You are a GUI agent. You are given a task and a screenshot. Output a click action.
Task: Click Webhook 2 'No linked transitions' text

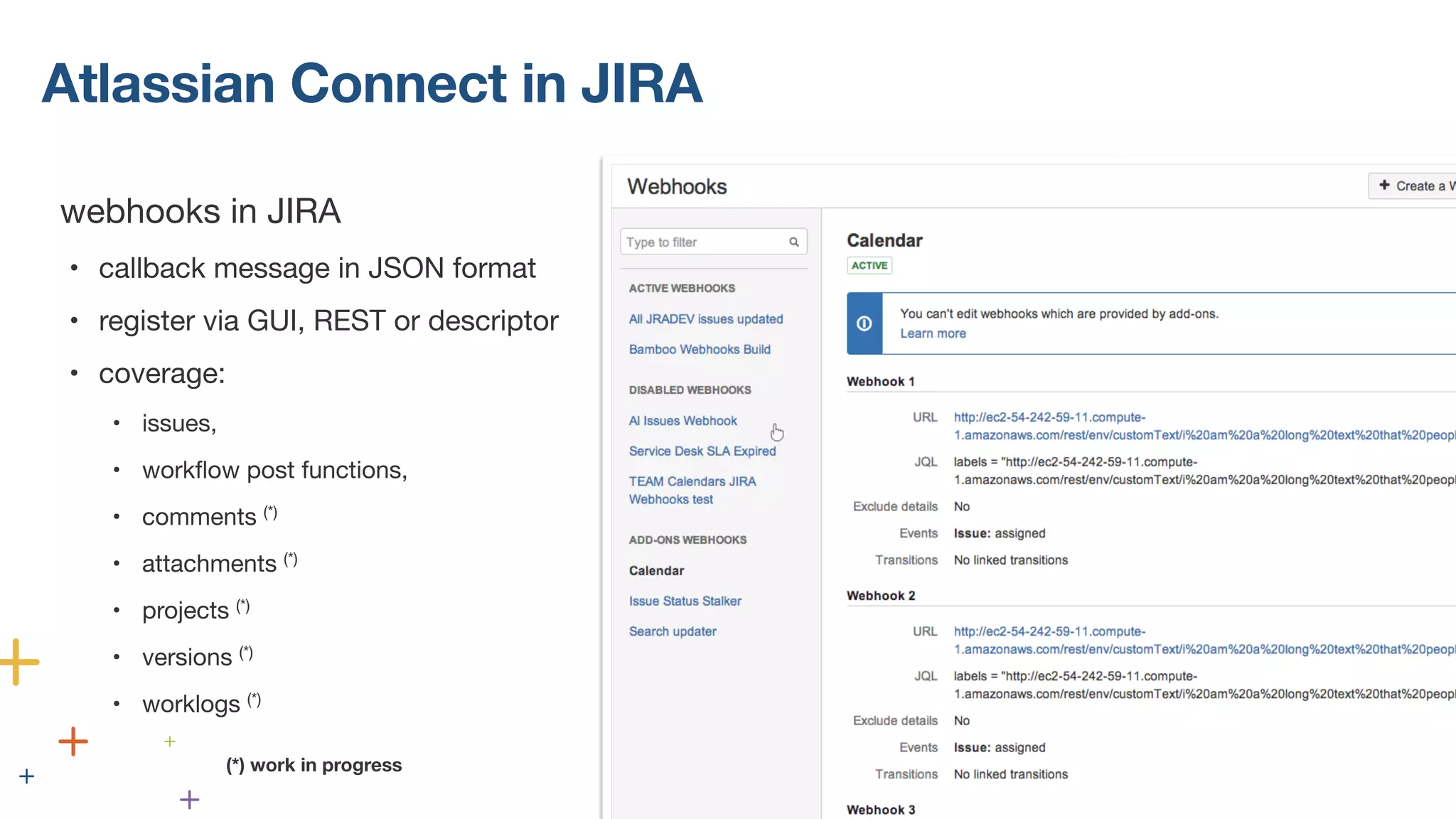pos(1011,774)
